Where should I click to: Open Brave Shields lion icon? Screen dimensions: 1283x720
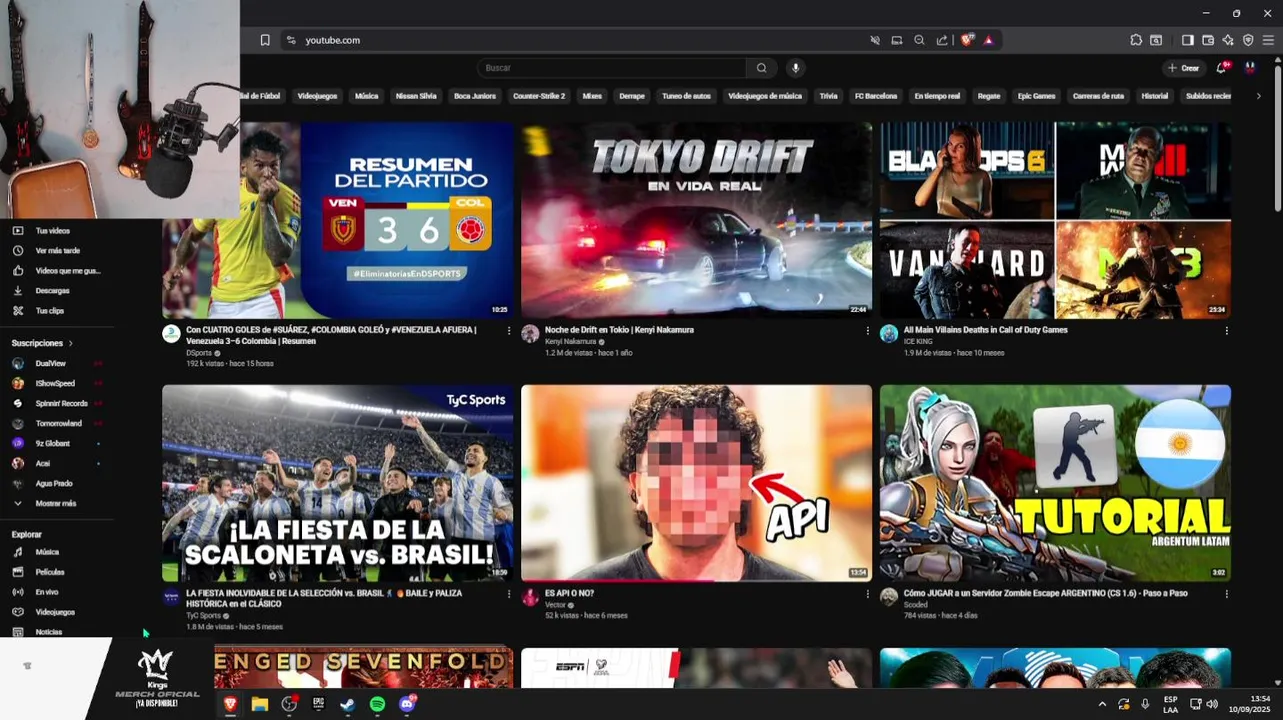[x=967, y=40]
